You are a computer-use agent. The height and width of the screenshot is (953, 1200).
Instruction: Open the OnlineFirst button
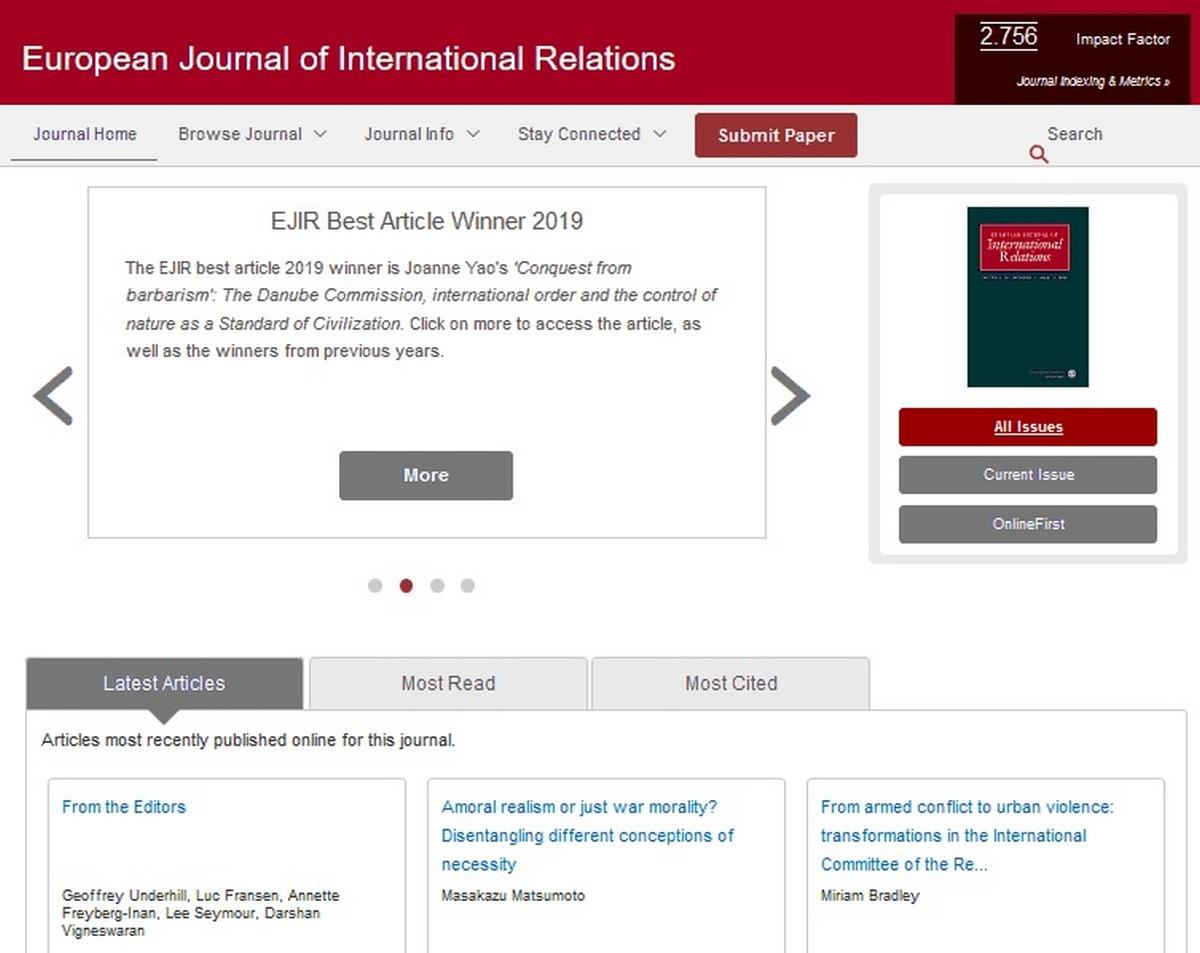(1028, 524)
